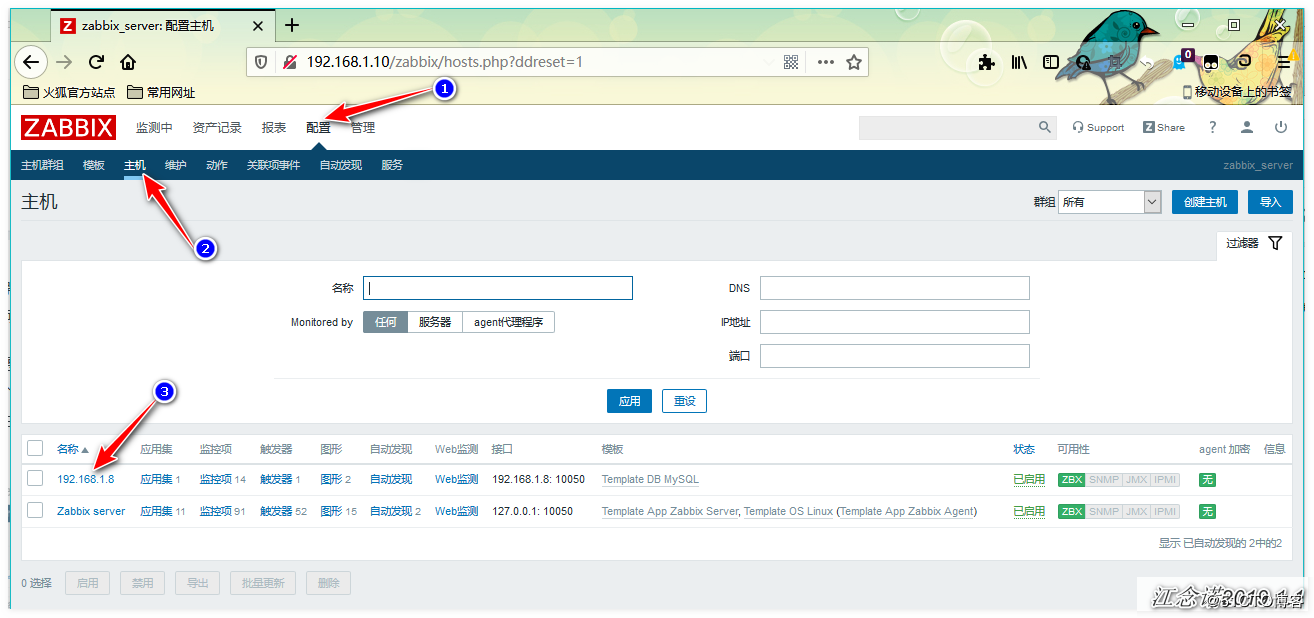Reload the page with refresh icon
Image resolution: width=1314 pixels, height=618 pixels.
tap(97, 62)
